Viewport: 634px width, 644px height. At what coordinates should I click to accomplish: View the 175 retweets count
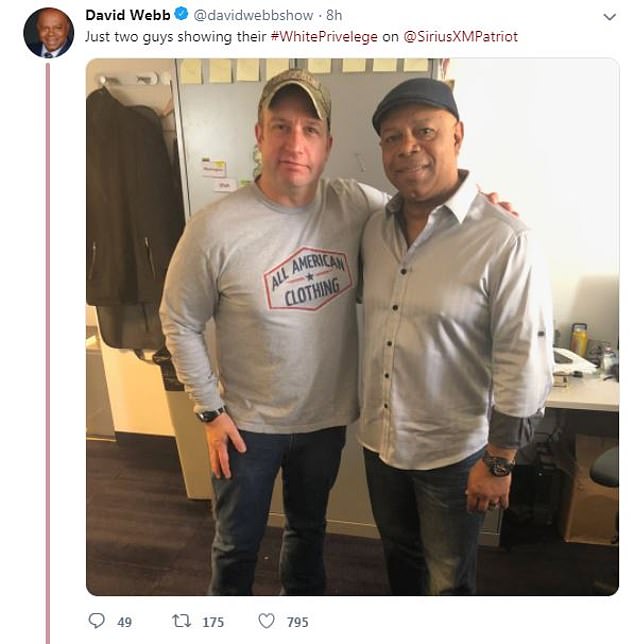213,622
